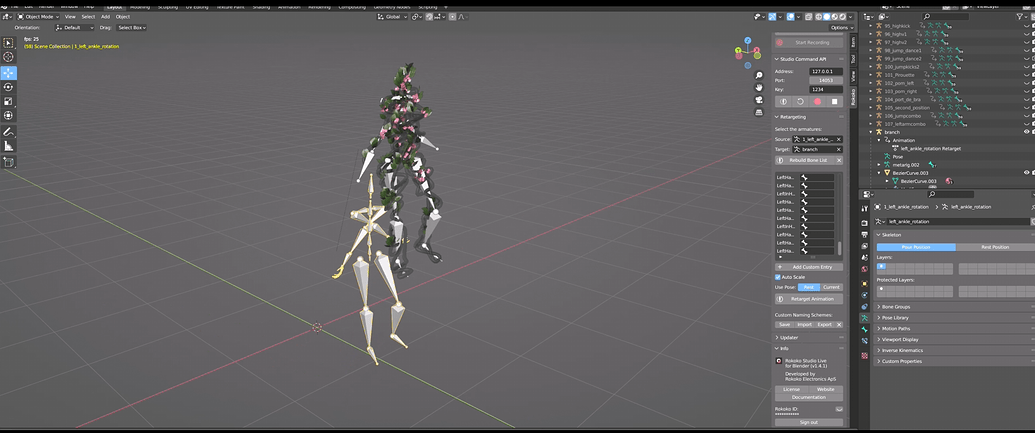1035x433 pixels.
Task: Open the Object Mode dropdown
Action: click(x=38, y=17)
